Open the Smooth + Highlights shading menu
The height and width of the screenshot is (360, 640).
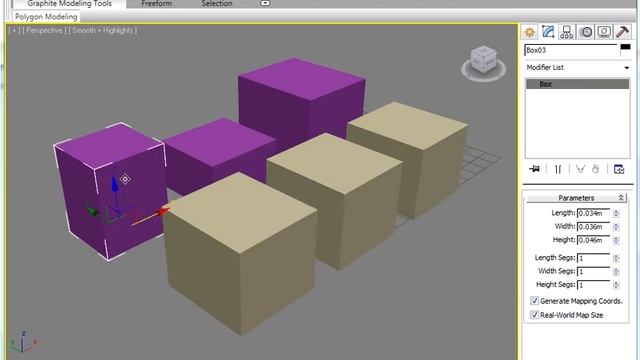coord(102,31)
